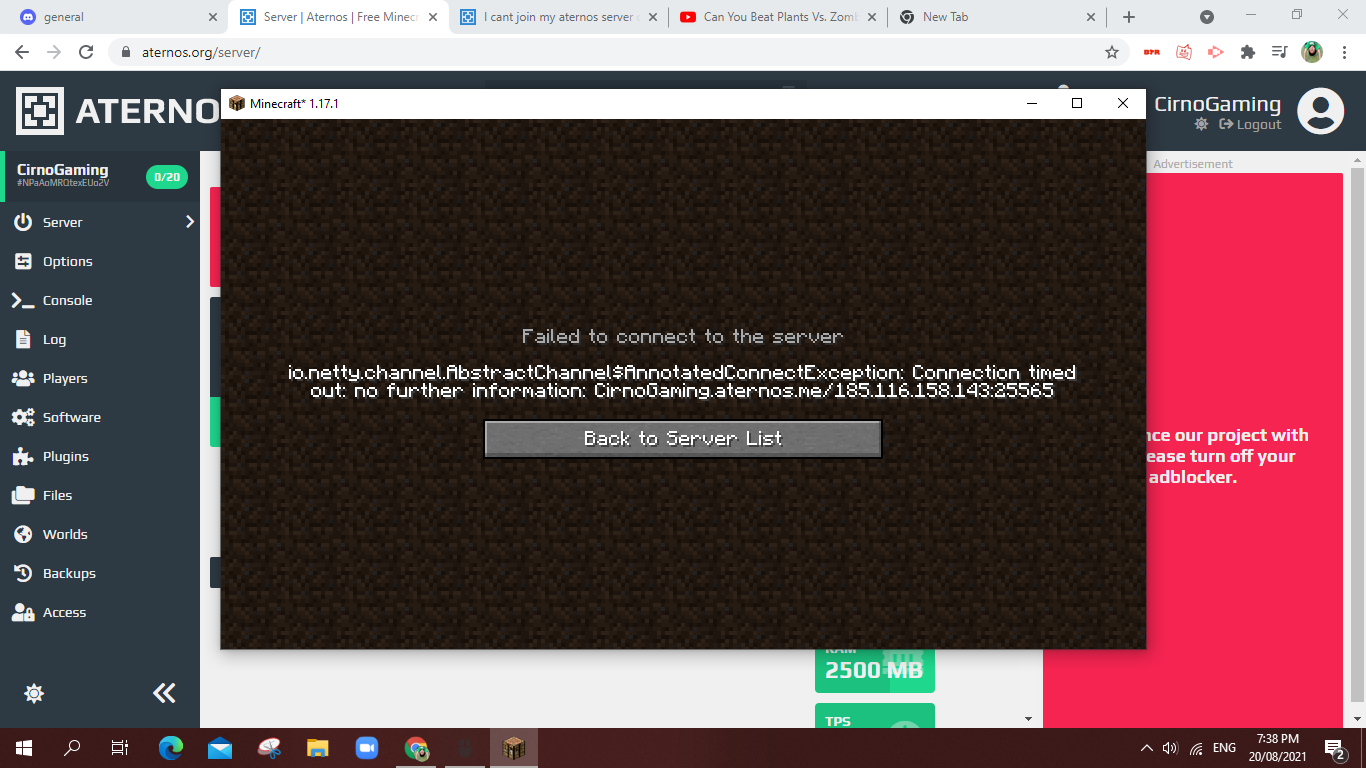Show hidden system tray icons
Image resolution: width=1366 pixels, height=768 pixels.
pyautogui.click(x=1146, y=748)
